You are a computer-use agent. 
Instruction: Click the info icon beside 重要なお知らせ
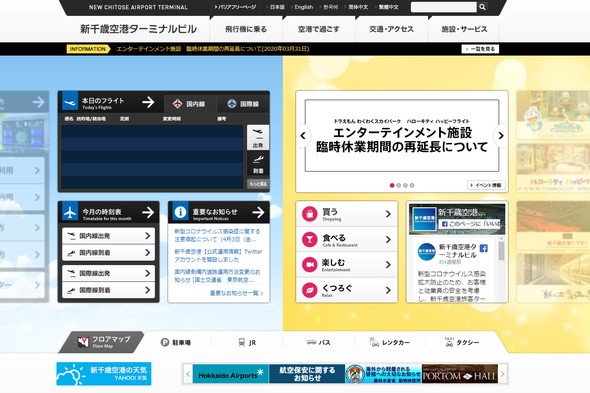[180, 212]
